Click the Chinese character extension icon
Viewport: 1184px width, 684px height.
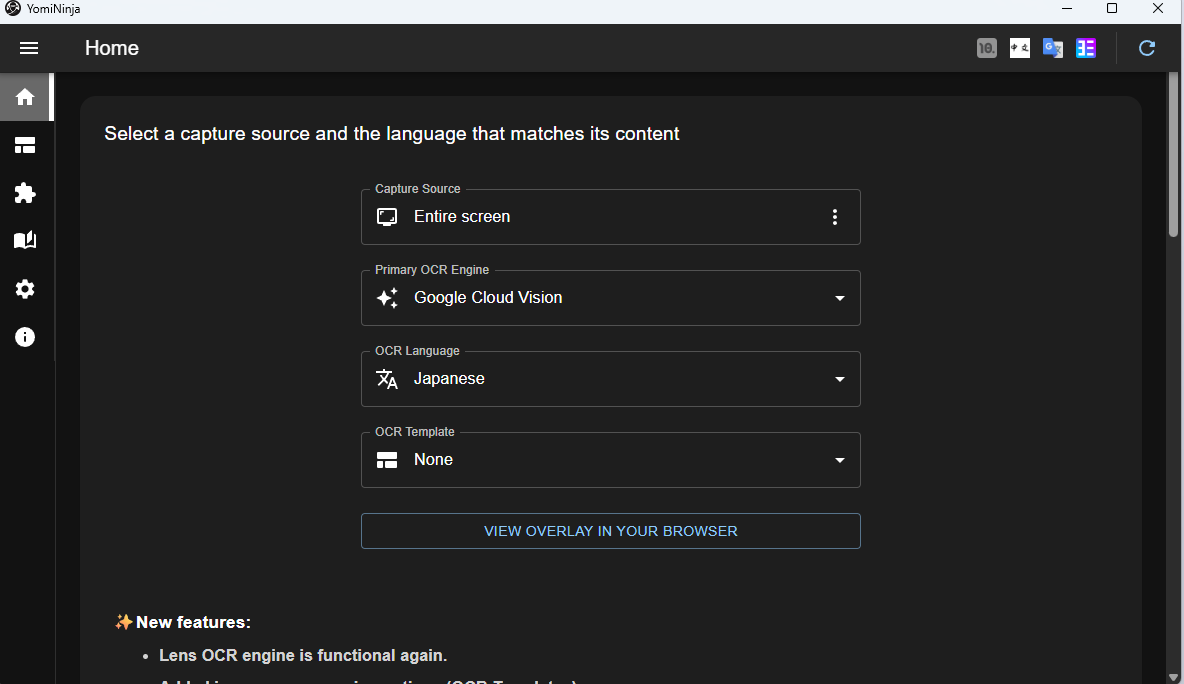[x=1019, y=48]
